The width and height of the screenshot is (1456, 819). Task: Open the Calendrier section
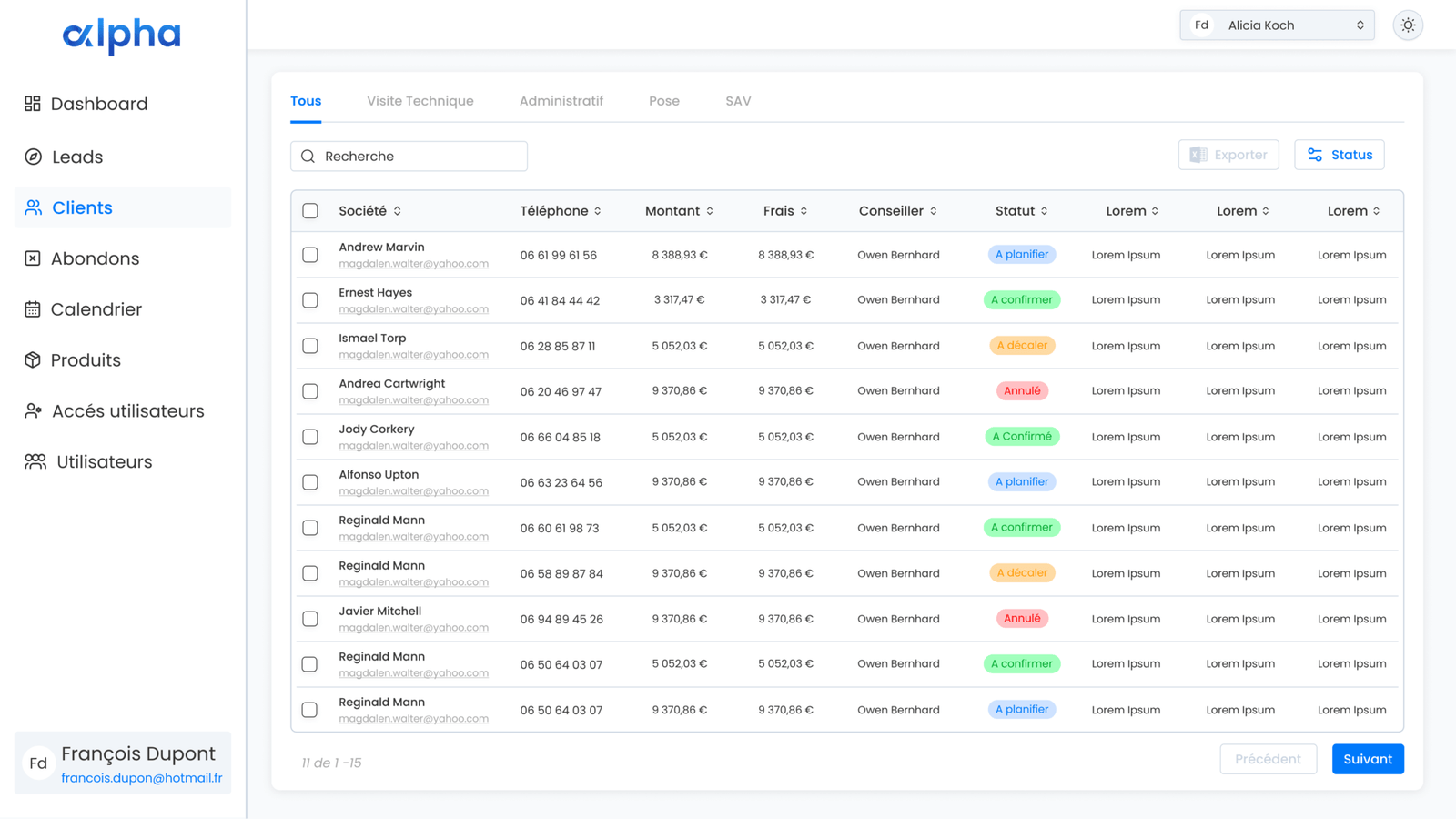point(96,308)
